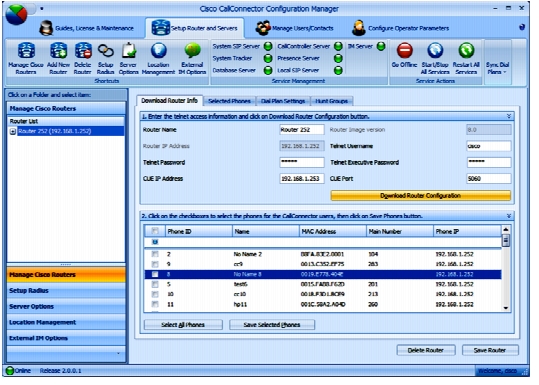Click phone list scroll down arrow
The width and height of the screenshot is (539, 385).
coord(505,308)
